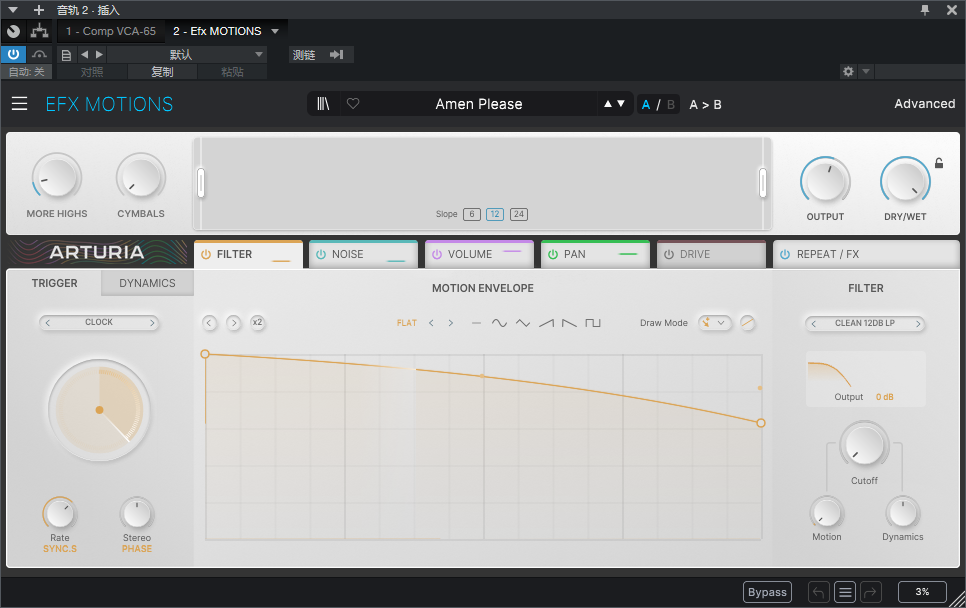Open the NOISE module tab

tap(363, 254)
